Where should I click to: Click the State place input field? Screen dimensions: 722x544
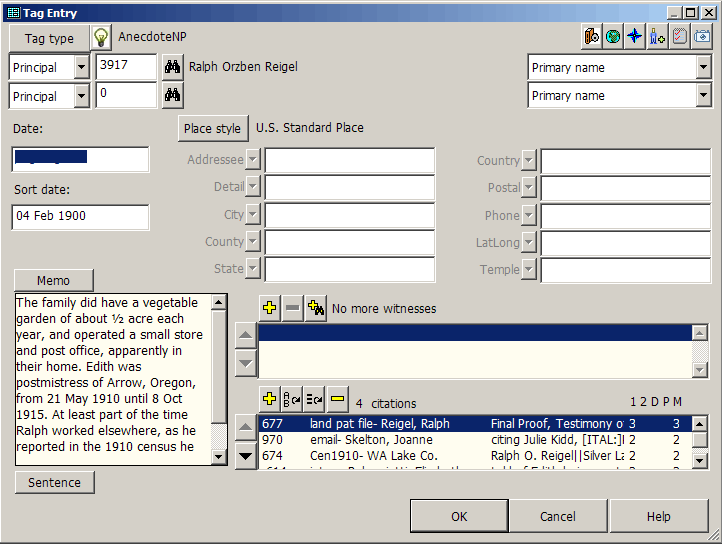349,269
